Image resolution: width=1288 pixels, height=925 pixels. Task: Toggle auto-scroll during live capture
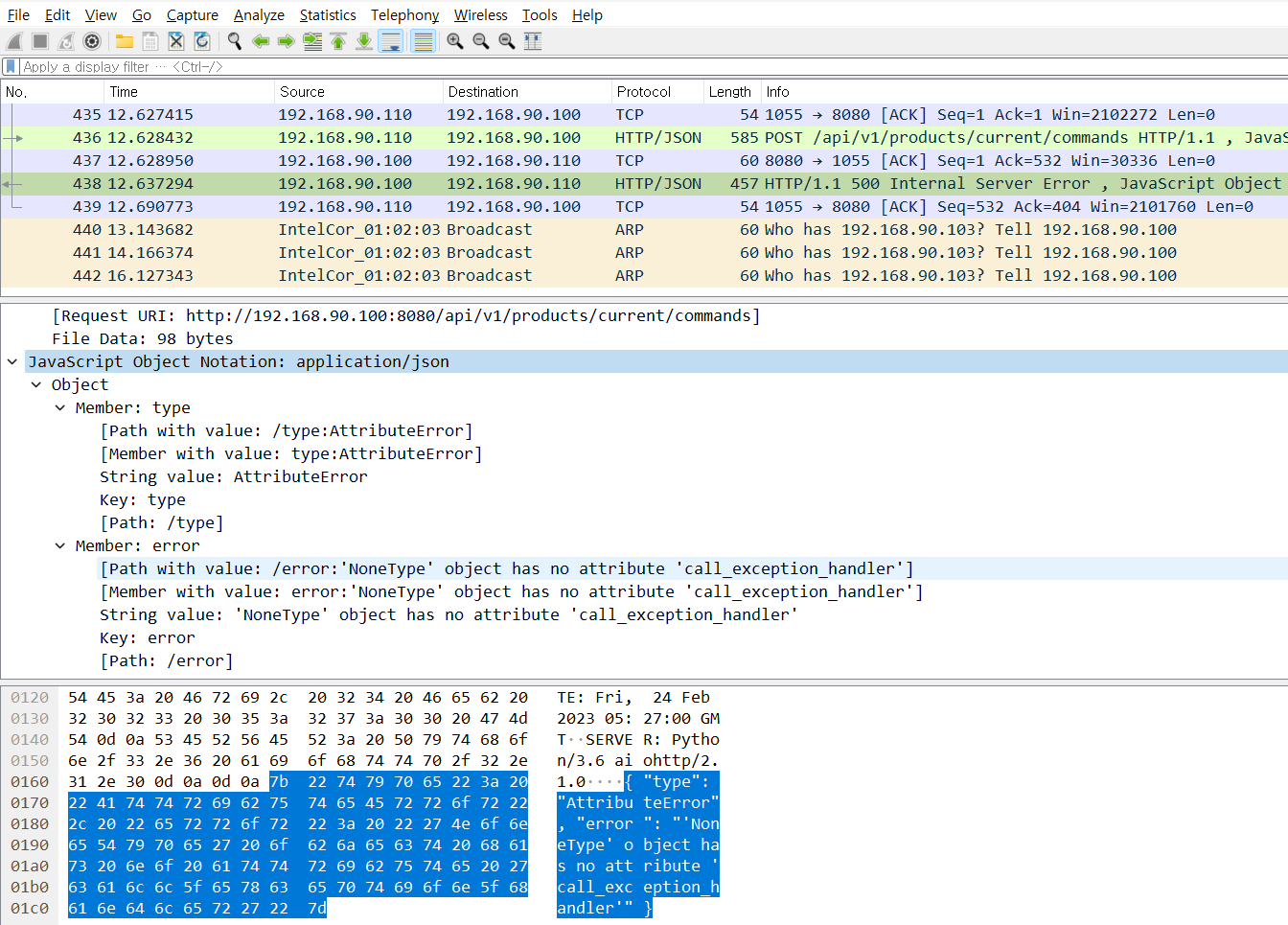pyautogui.click(x=390, y=41)
